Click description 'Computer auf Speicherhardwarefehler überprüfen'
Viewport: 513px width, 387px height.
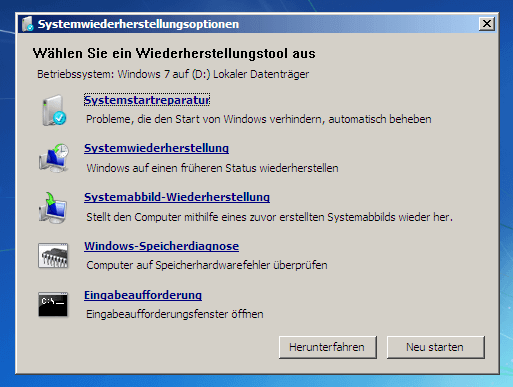click(207, 265)
